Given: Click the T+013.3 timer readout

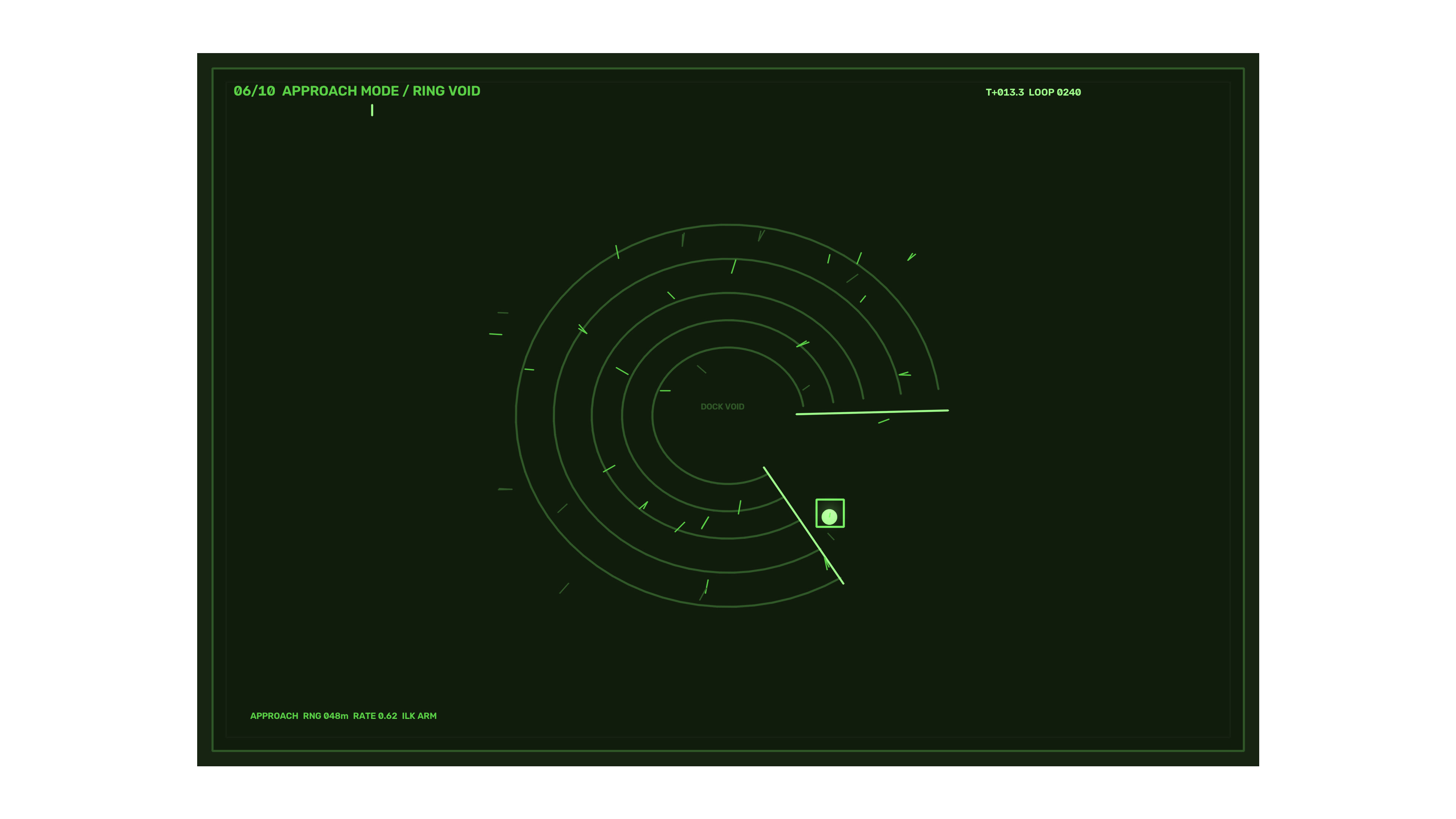Looking at the screenshot, I should pos(1004,92).
